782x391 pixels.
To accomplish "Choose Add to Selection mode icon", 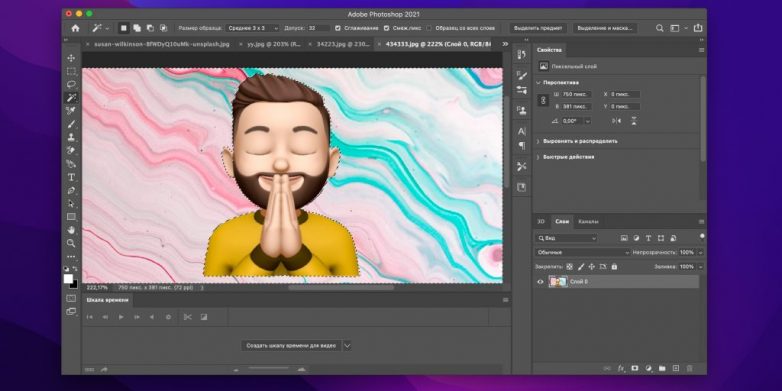I will tap(137, 28).
